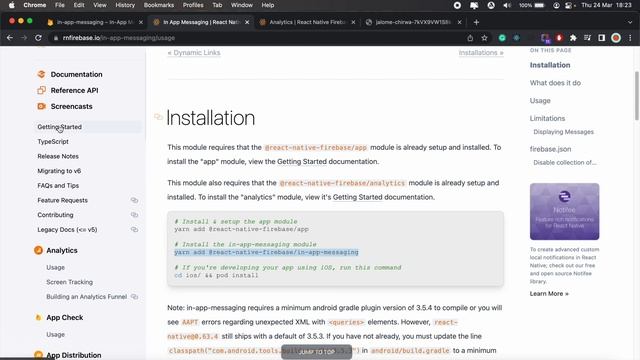Image resolution: width=640 pixels, height=360 pixels.
Task: Jump to Limitations in page contents
Action: click(x=547, y=118)
